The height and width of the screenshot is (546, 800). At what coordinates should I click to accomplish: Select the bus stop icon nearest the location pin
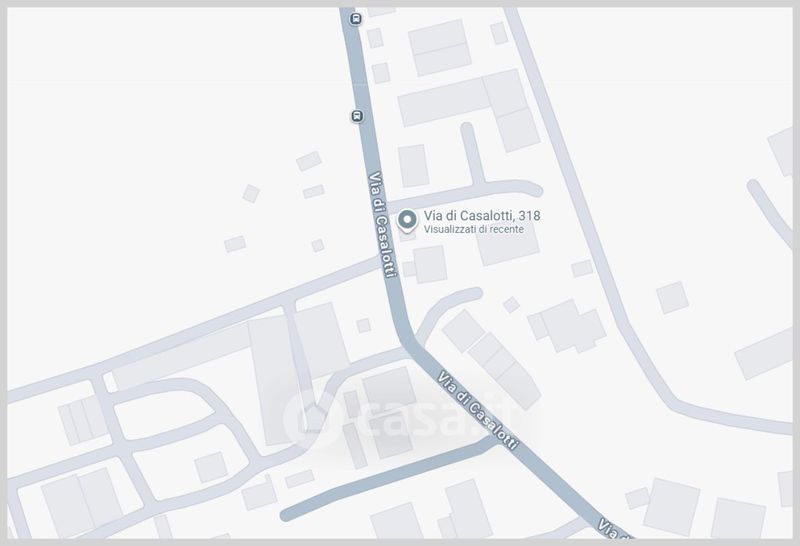tap(357, 116)
